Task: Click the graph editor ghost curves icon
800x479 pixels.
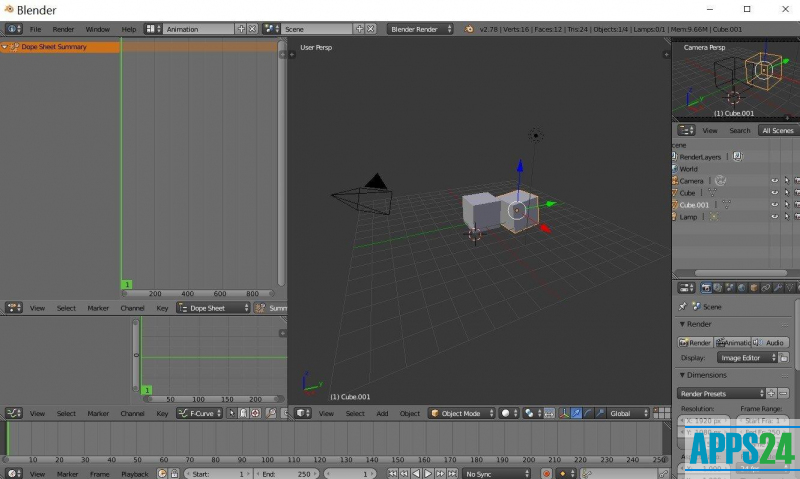Action: tap(243, 413)
